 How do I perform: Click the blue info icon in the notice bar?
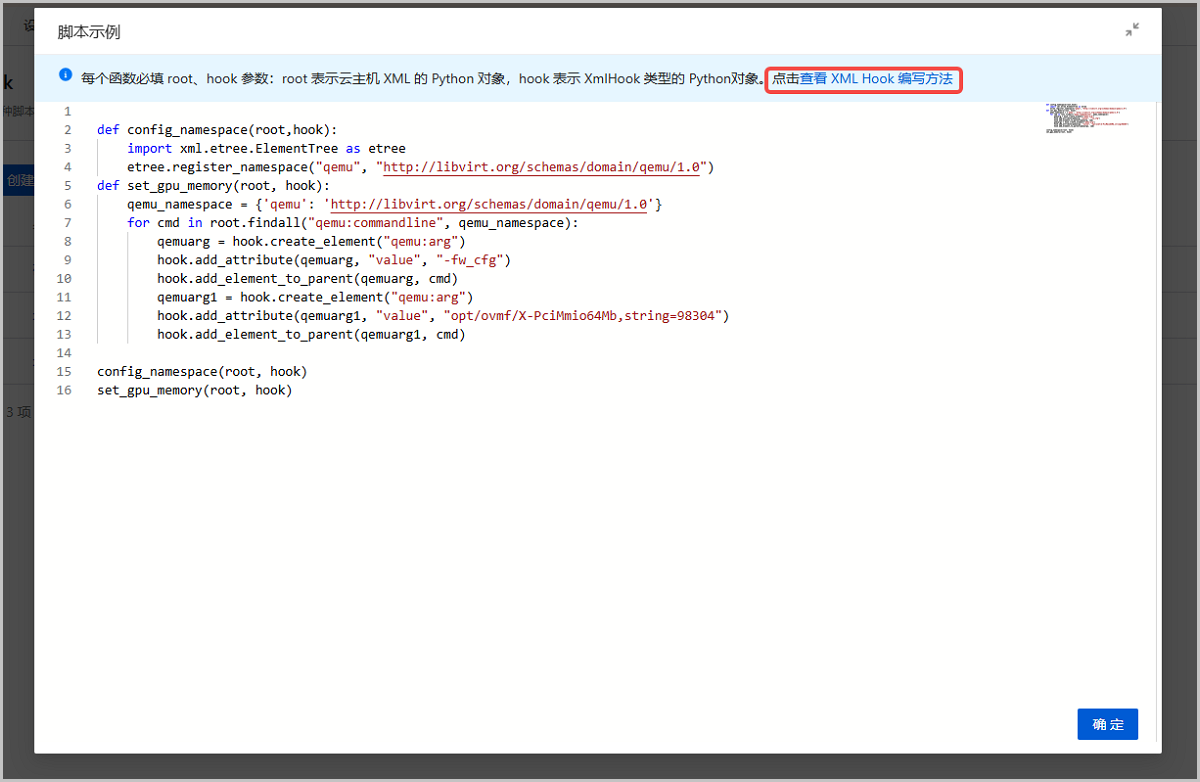coord(66,75)
